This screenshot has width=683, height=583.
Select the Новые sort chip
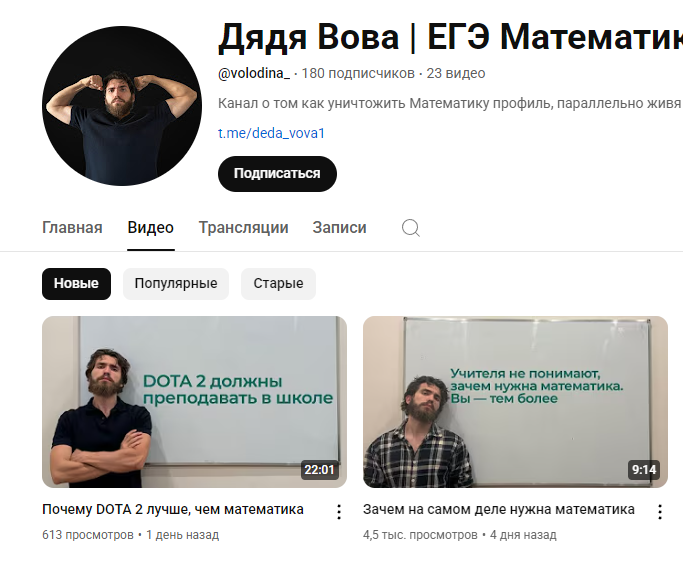76,284
